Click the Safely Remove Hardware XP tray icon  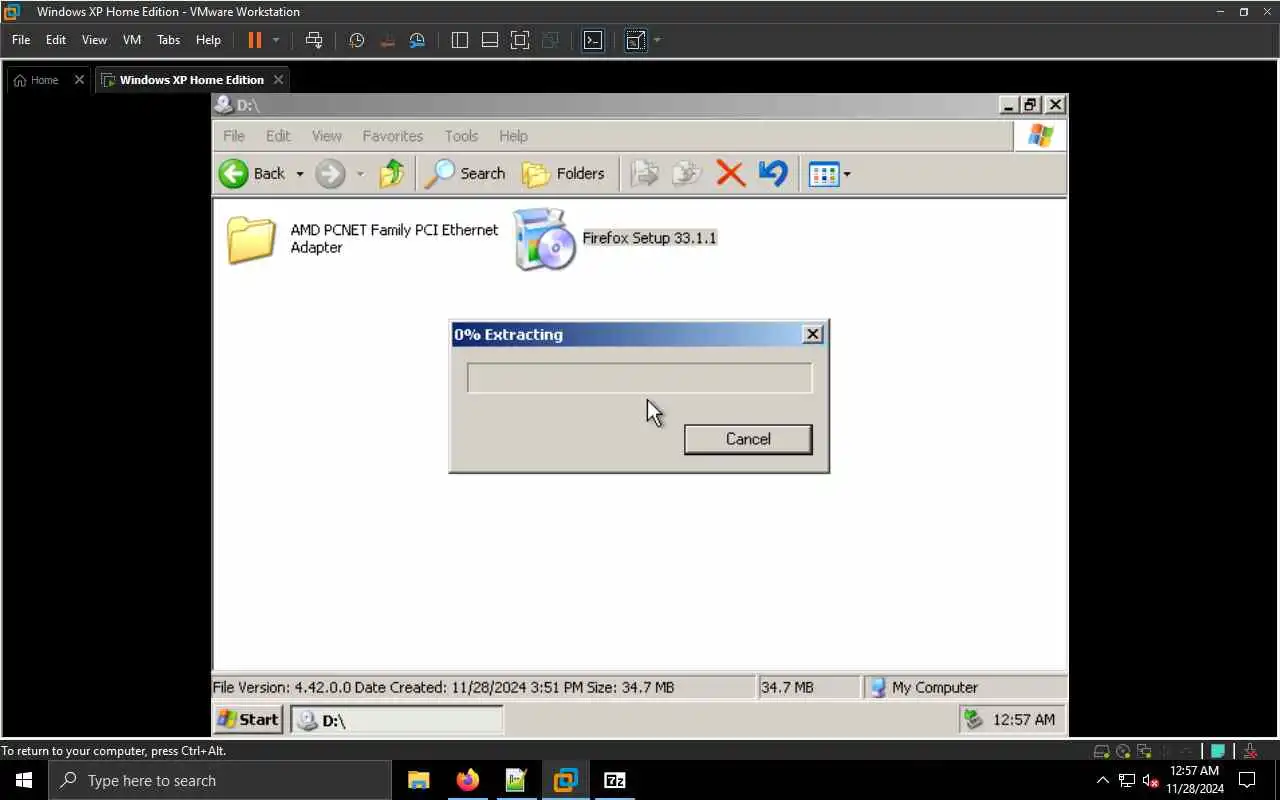point(973,719)
